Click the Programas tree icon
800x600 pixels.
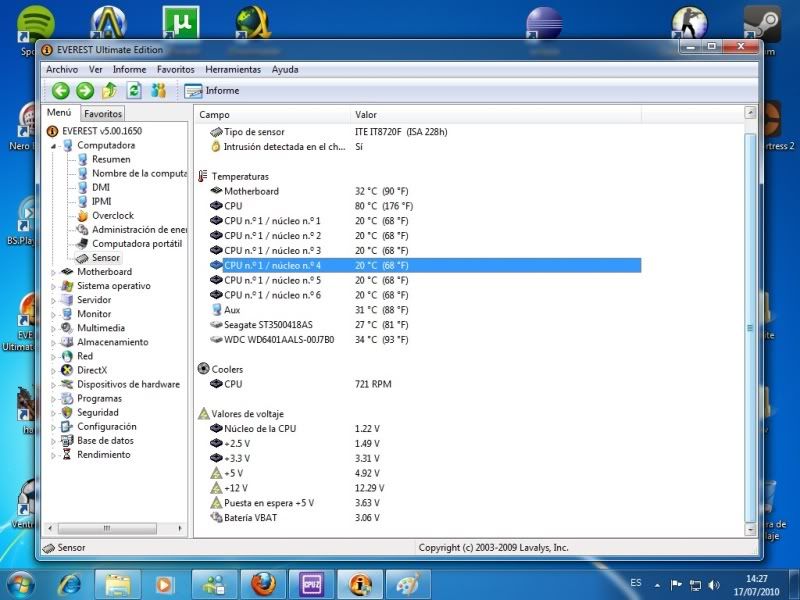tap(67, 398)
